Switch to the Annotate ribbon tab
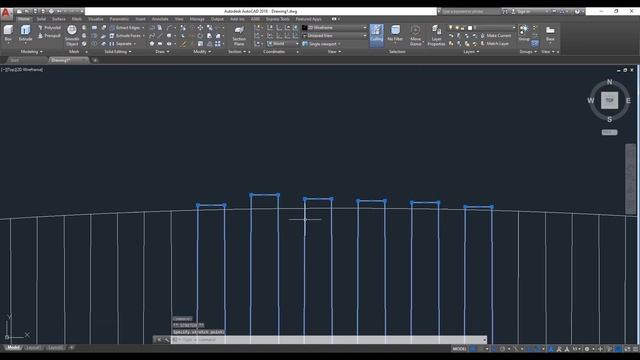The image size is (640, 360). 160,19
